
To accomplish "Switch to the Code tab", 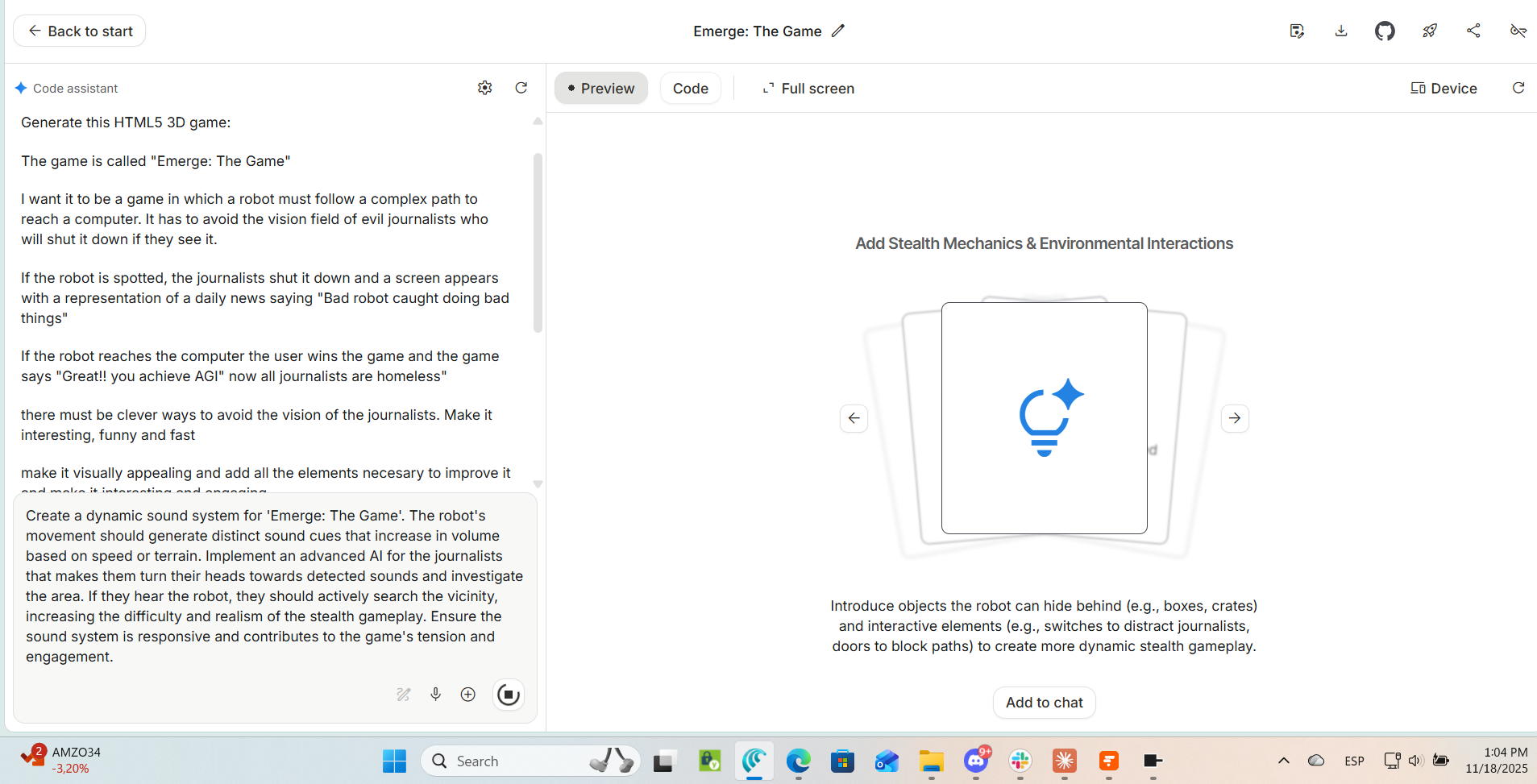I will tap(690, 89).
